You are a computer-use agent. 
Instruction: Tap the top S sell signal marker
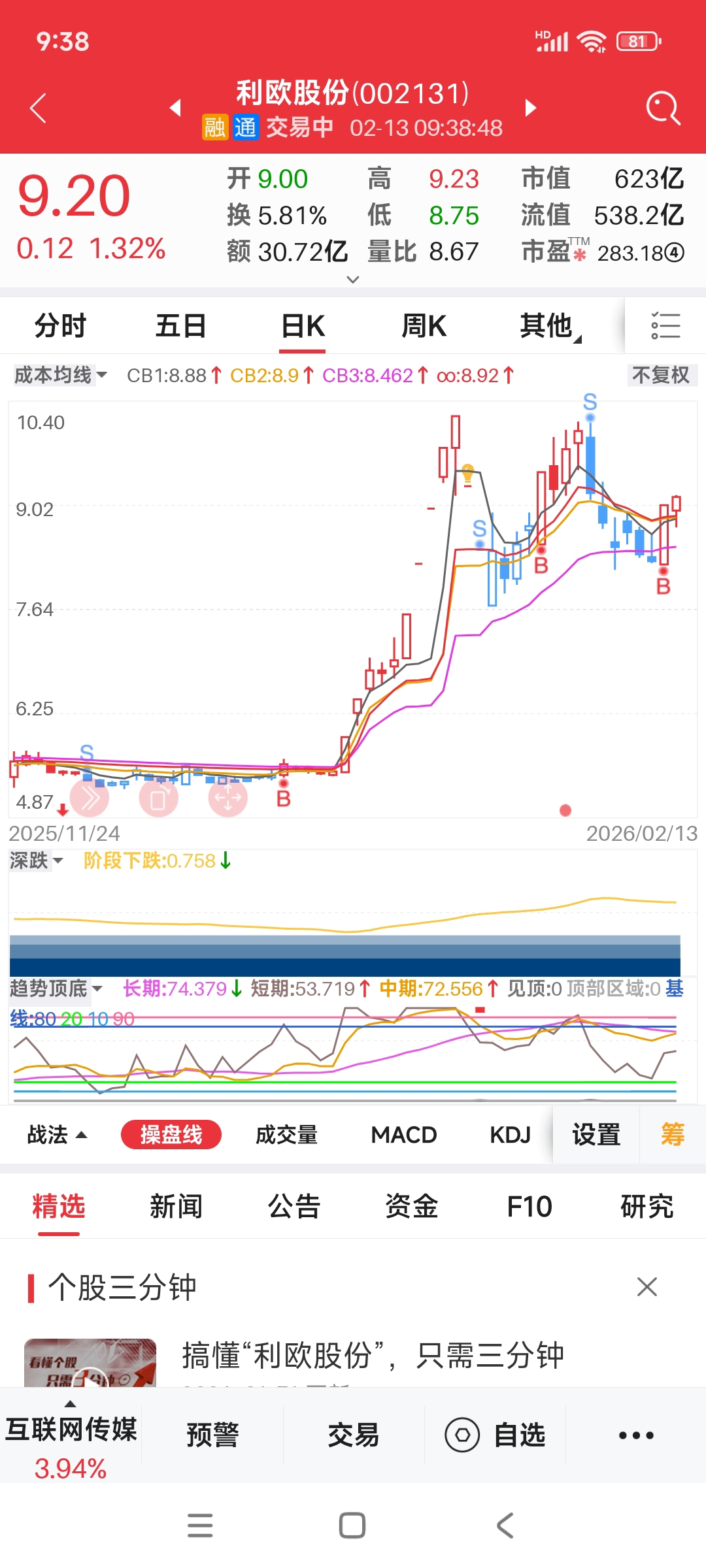590,401
